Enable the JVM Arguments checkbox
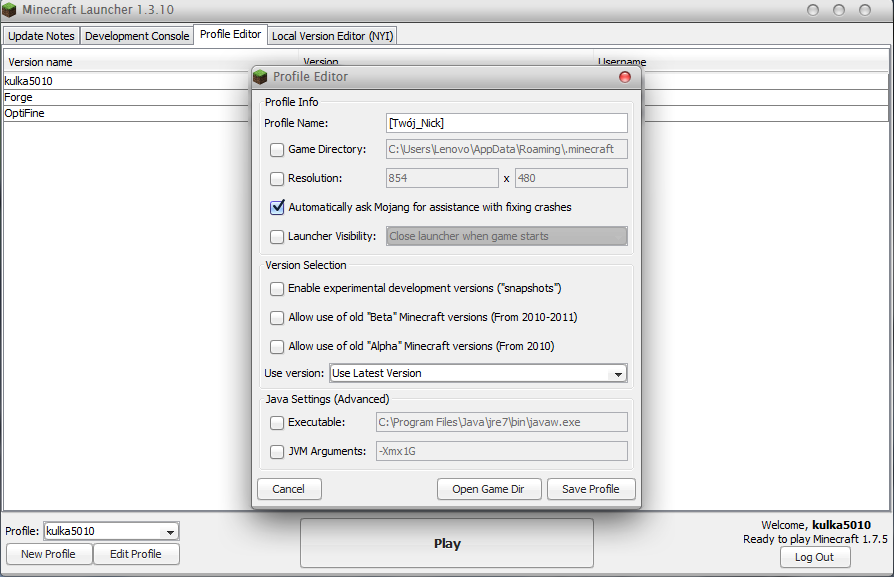The image size is (894, 577). 277,452
